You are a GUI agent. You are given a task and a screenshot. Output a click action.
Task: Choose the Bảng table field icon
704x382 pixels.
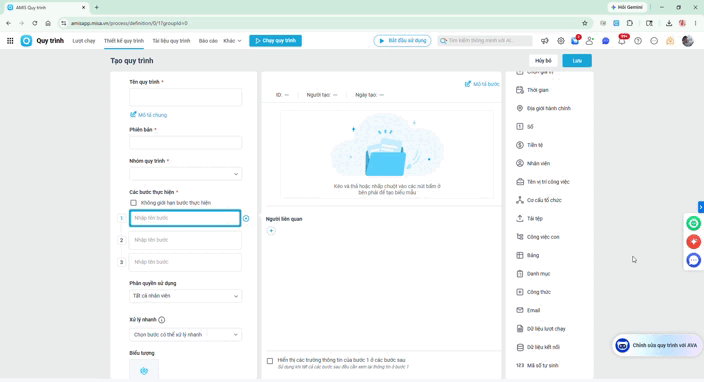[x=519, y=255]
